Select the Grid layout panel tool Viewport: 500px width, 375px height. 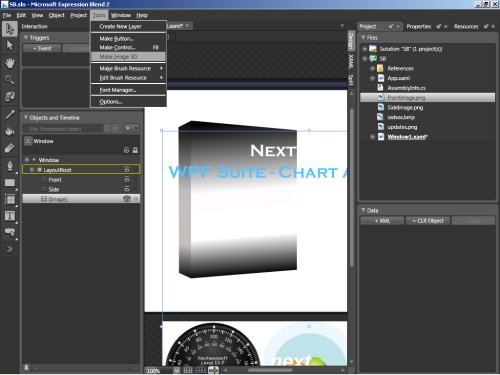pyautogui.click(x=10, y=199)
